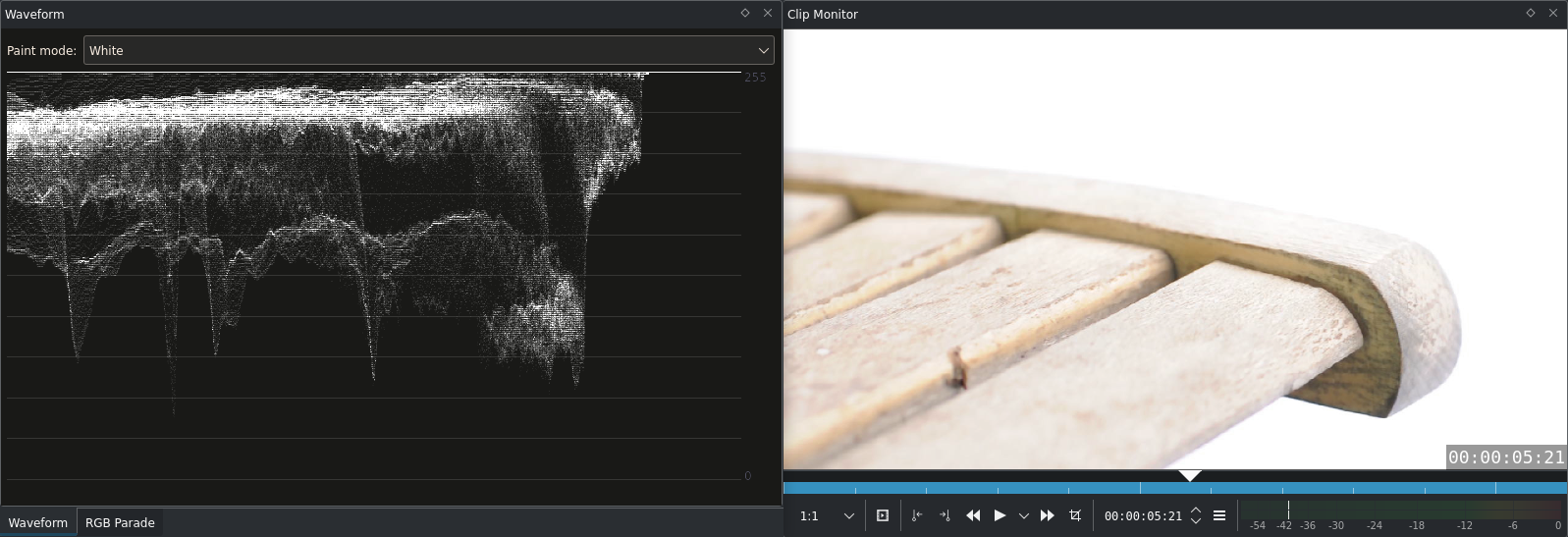Screen dimensions: 1568x537
Task: Click the clip monitor video preview
Action: click(1174, 249)
